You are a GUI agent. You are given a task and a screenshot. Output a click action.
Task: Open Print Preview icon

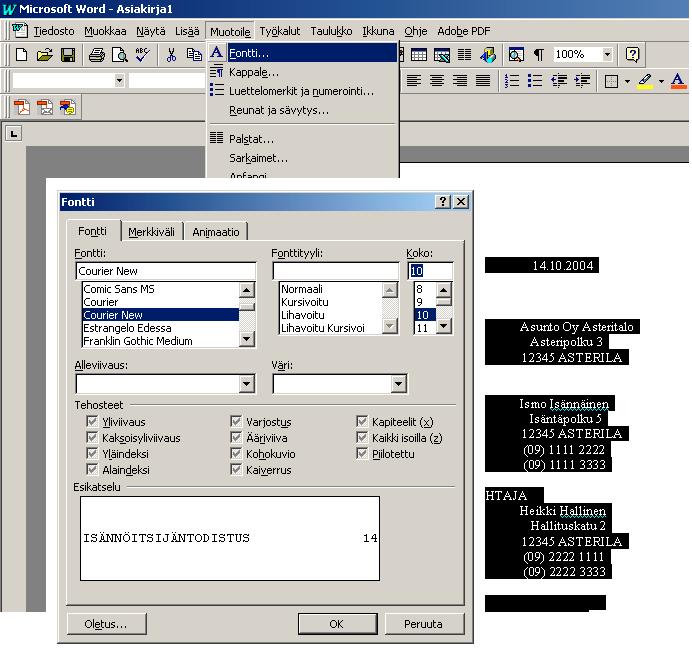[x=120, y=55]
